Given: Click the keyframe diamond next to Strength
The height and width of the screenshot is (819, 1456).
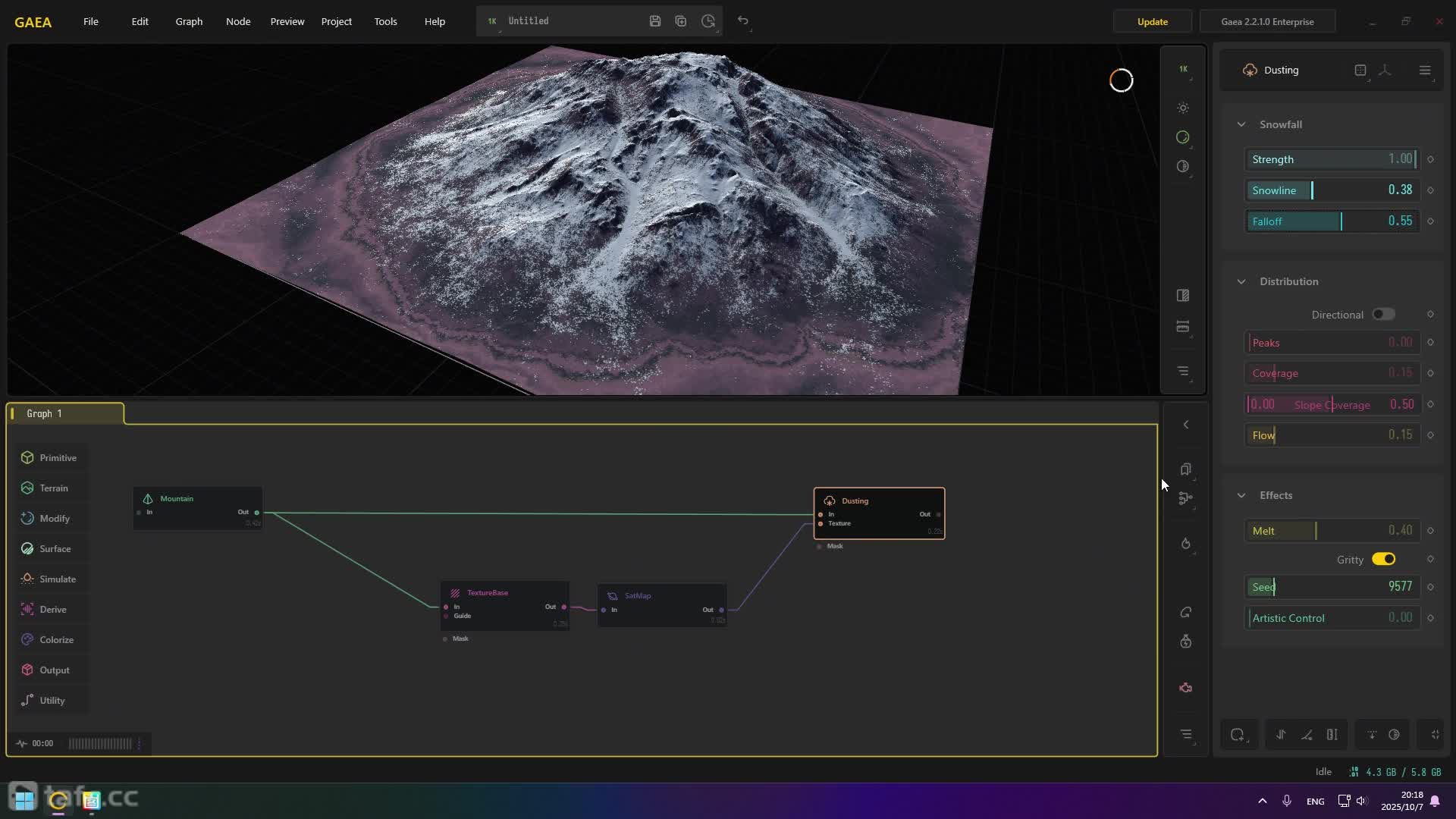Looking at the screenshot, I should coord(1430,159).
